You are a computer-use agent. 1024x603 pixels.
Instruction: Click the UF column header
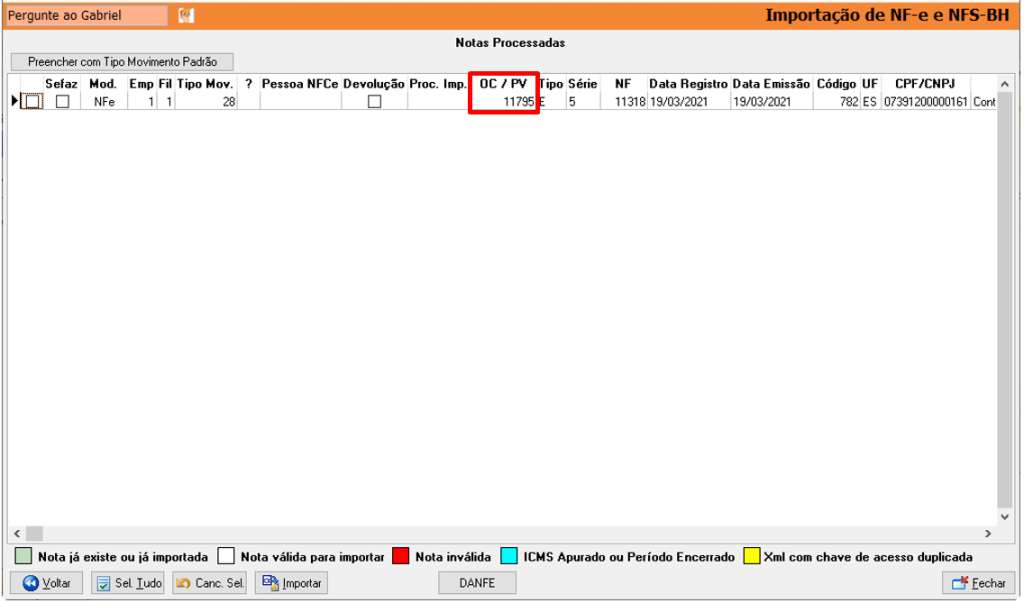tap(870, 84)
